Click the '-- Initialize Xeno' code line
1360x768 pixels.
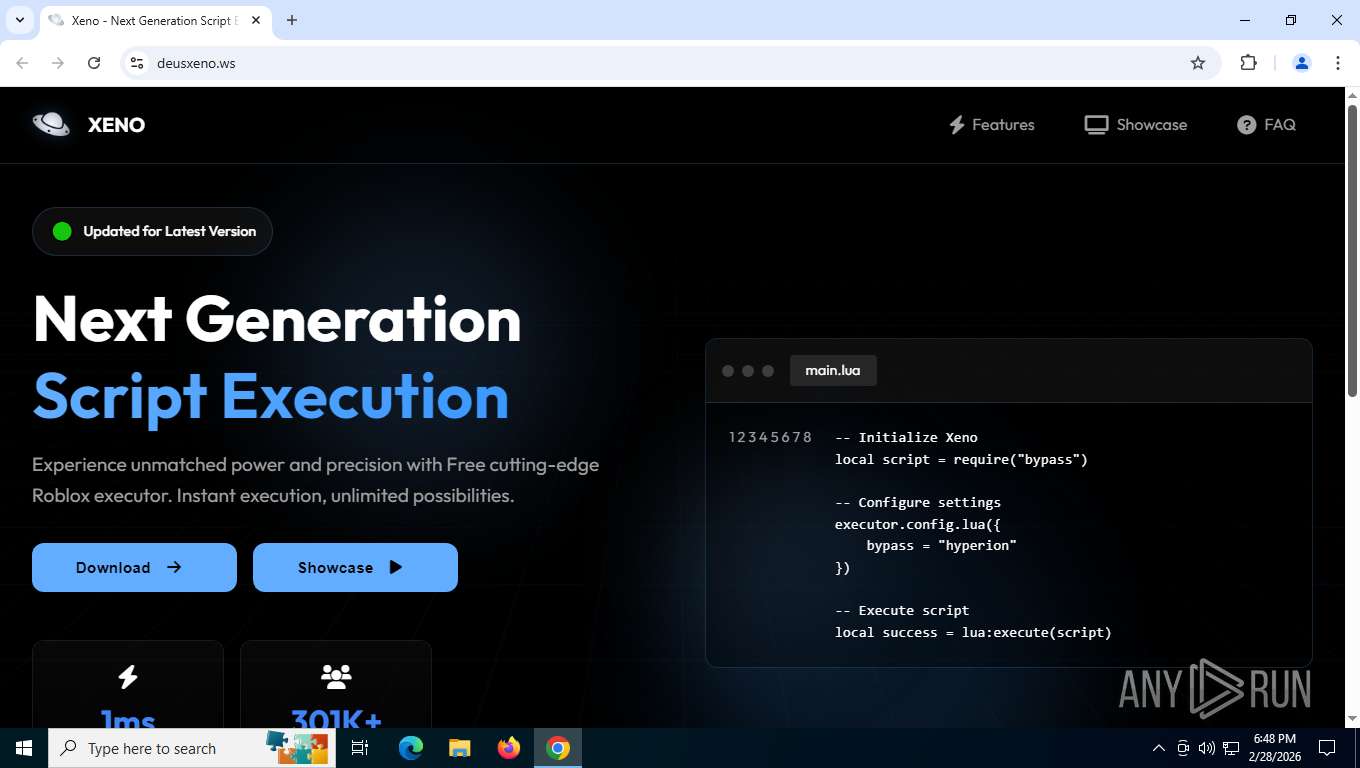coord(906,437)
